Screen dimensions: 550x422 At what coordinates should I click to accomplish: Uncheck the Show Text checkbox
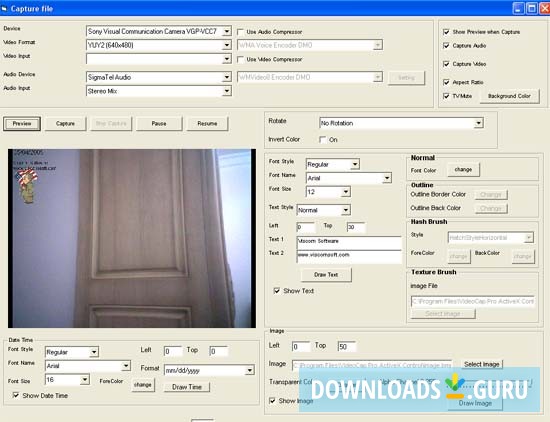(x=277, y=291)
